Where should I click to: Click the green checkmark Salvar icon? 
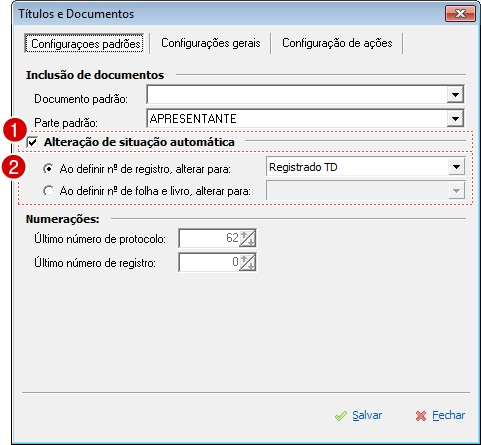coord(341,416)
